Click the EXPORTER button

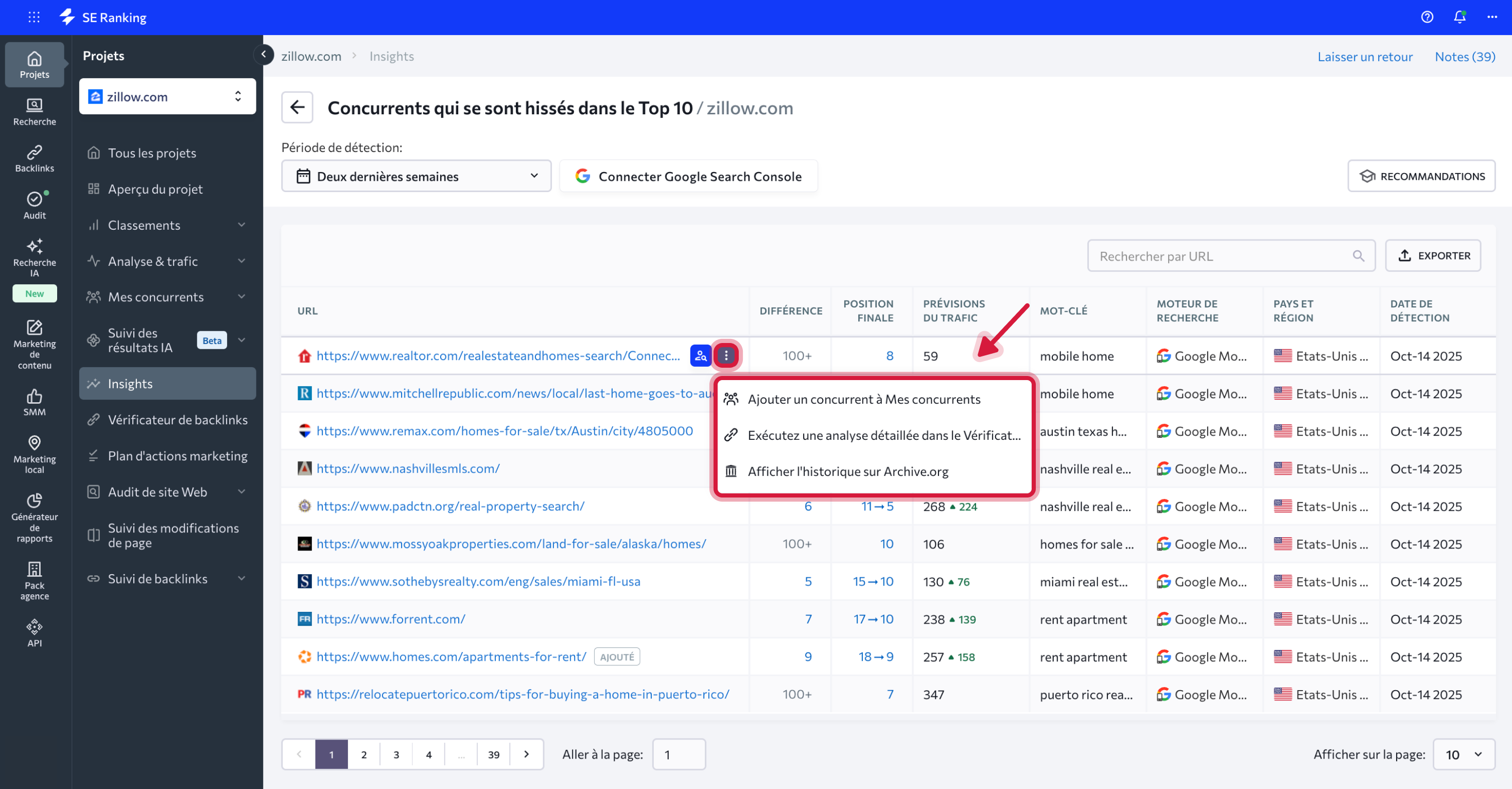[1433, 255]
